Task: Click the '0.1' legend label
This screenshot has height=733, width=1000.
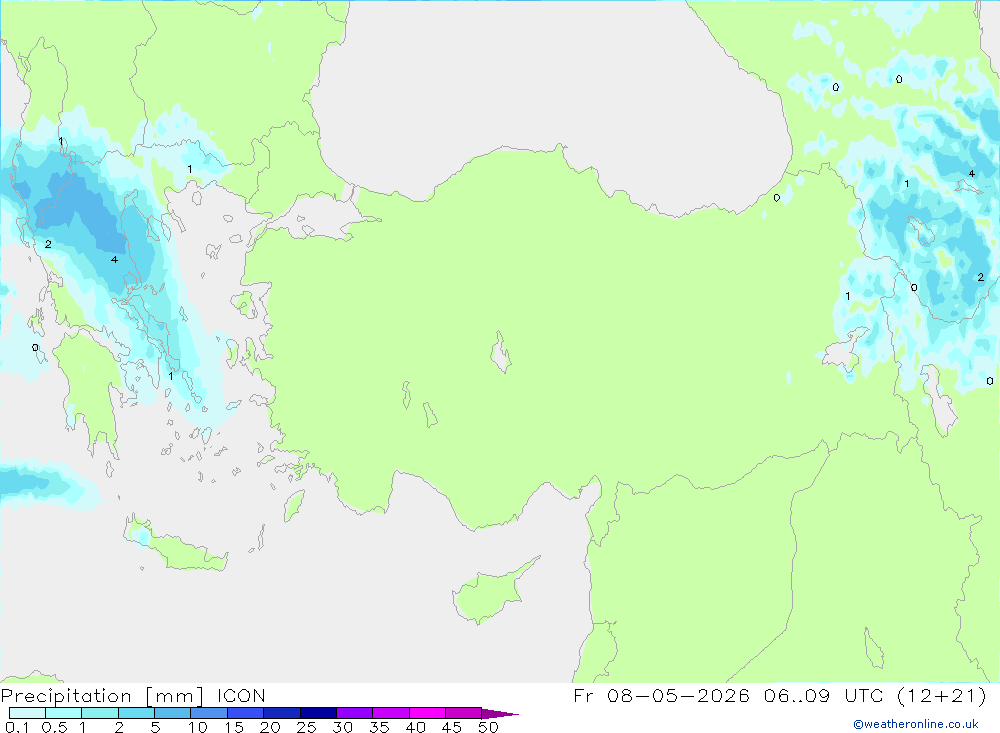Action: click(17, 727)
